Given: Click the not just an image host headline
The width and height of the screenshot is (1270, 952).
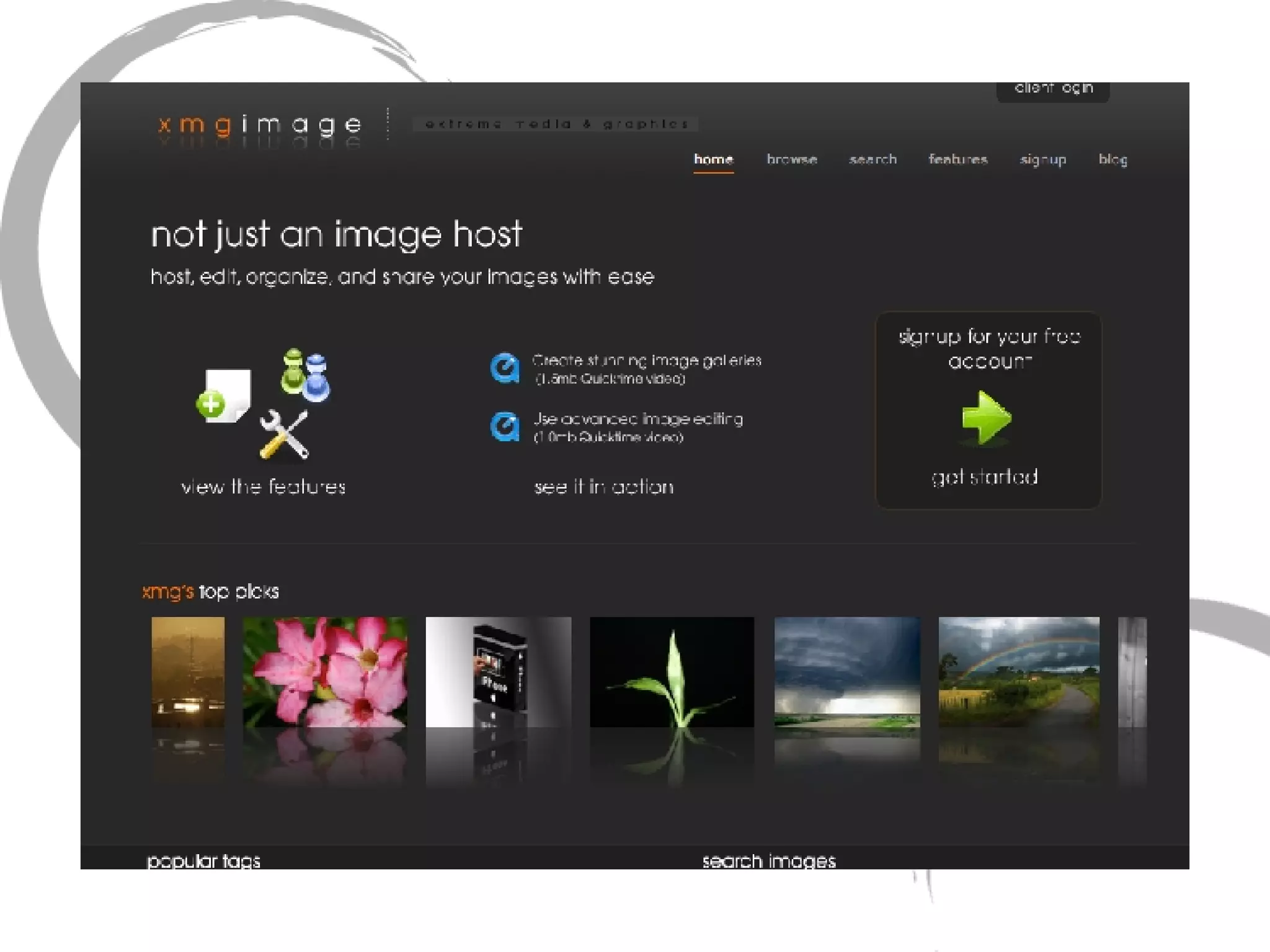Looking at the screenshot, I should pos(337,235).
